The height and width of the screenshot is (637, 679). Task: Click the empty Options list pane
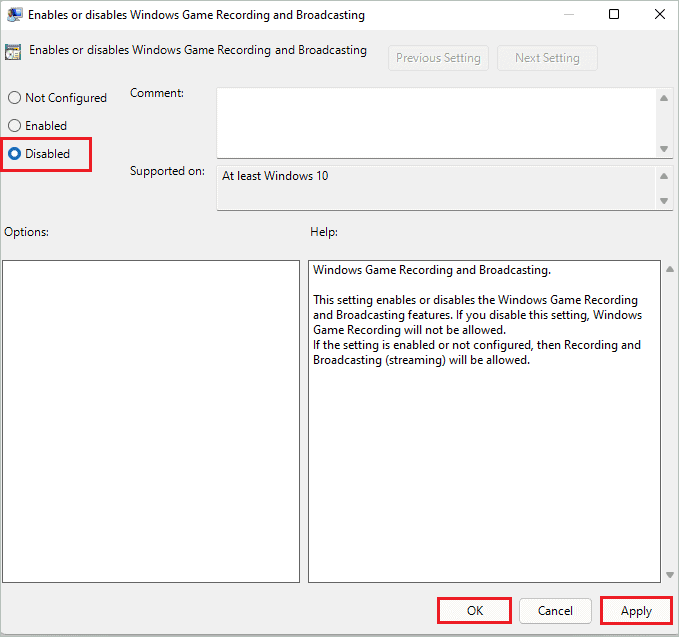(151, 421)
